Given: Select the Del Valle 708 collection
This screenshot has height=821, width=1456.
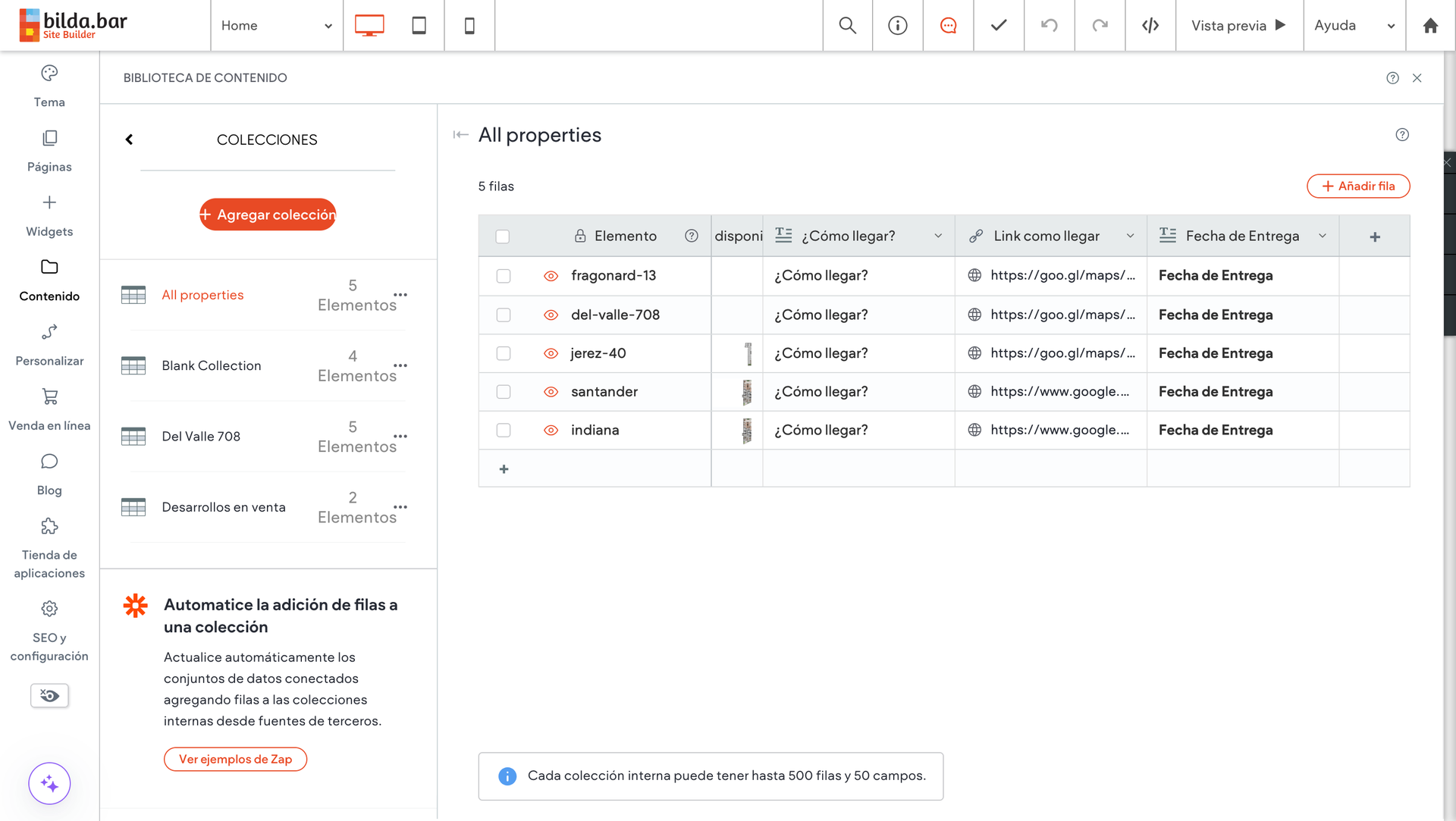Looking at the screenshot, I should (268, 437).
